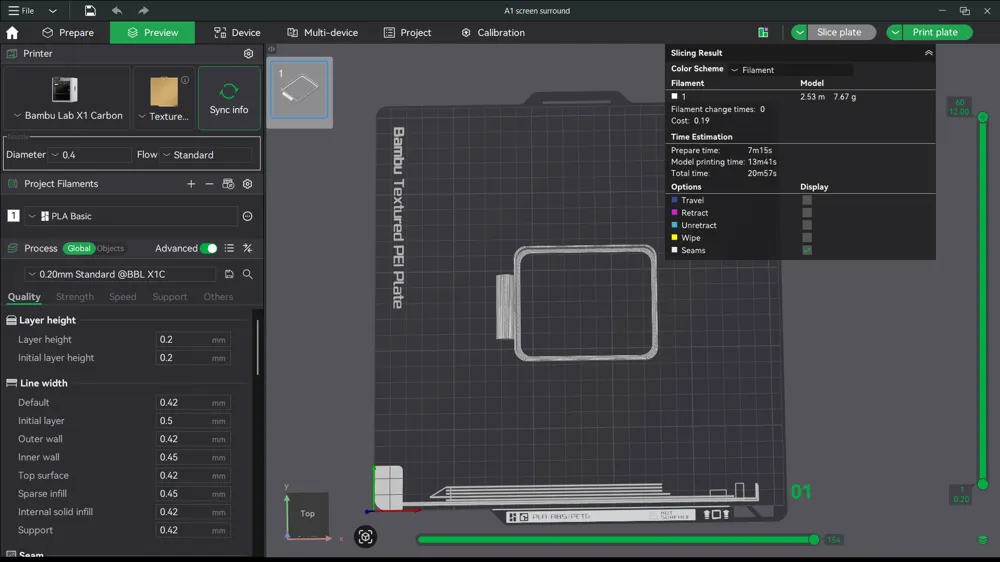Click the settings panel scrollbar
Viewport: 1000px width, 562px height.
(x=258, y=346)
